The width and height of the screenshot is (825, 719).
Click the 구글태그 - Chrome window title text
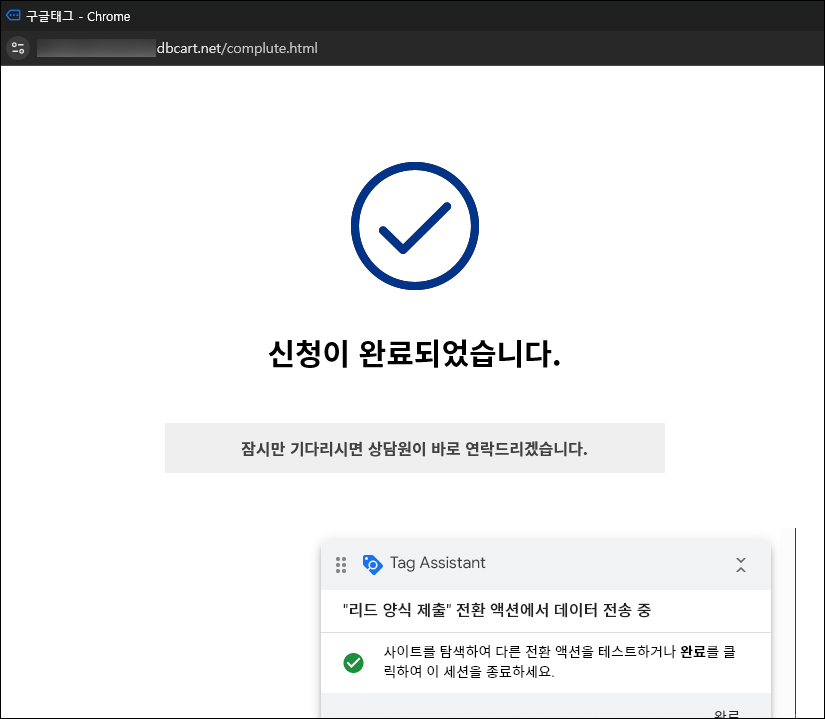[78, 16]
